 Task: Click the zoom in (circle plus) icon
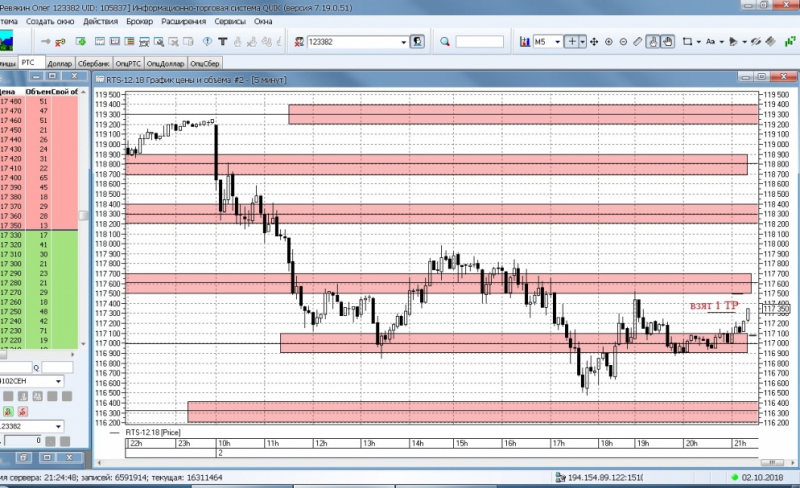pos(609,42)
